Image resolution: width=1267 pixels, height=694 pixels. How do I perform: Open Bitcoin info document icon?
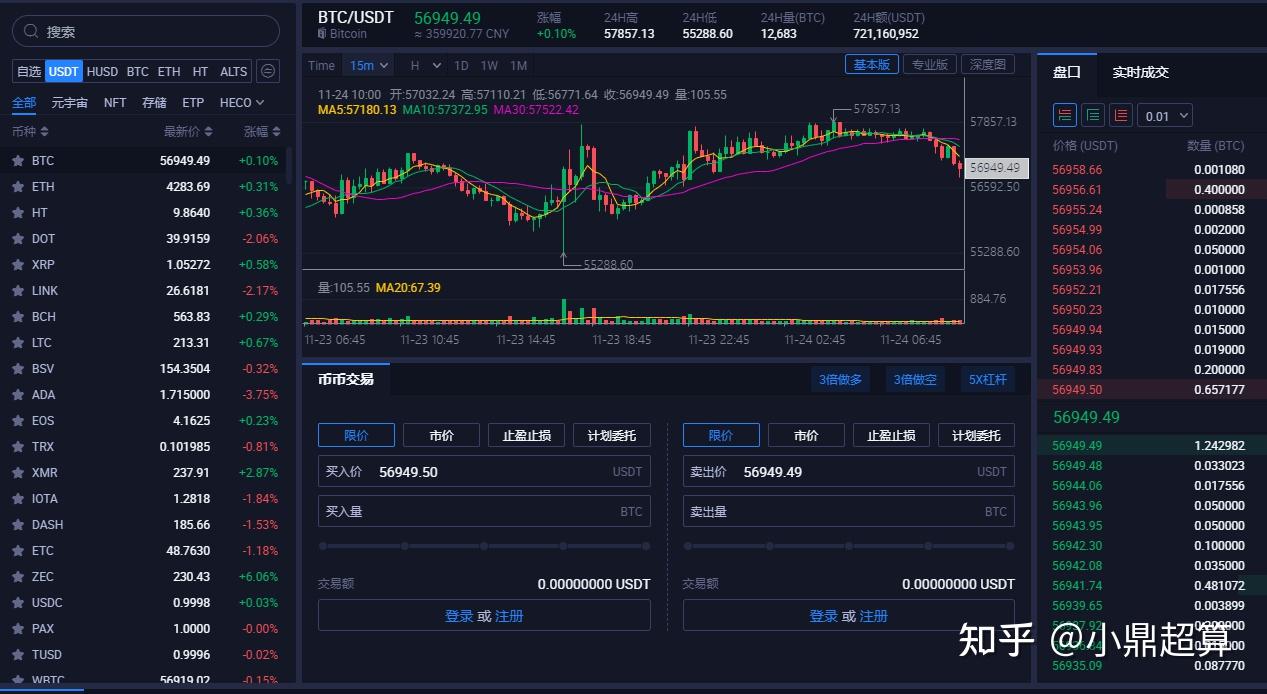322,34
